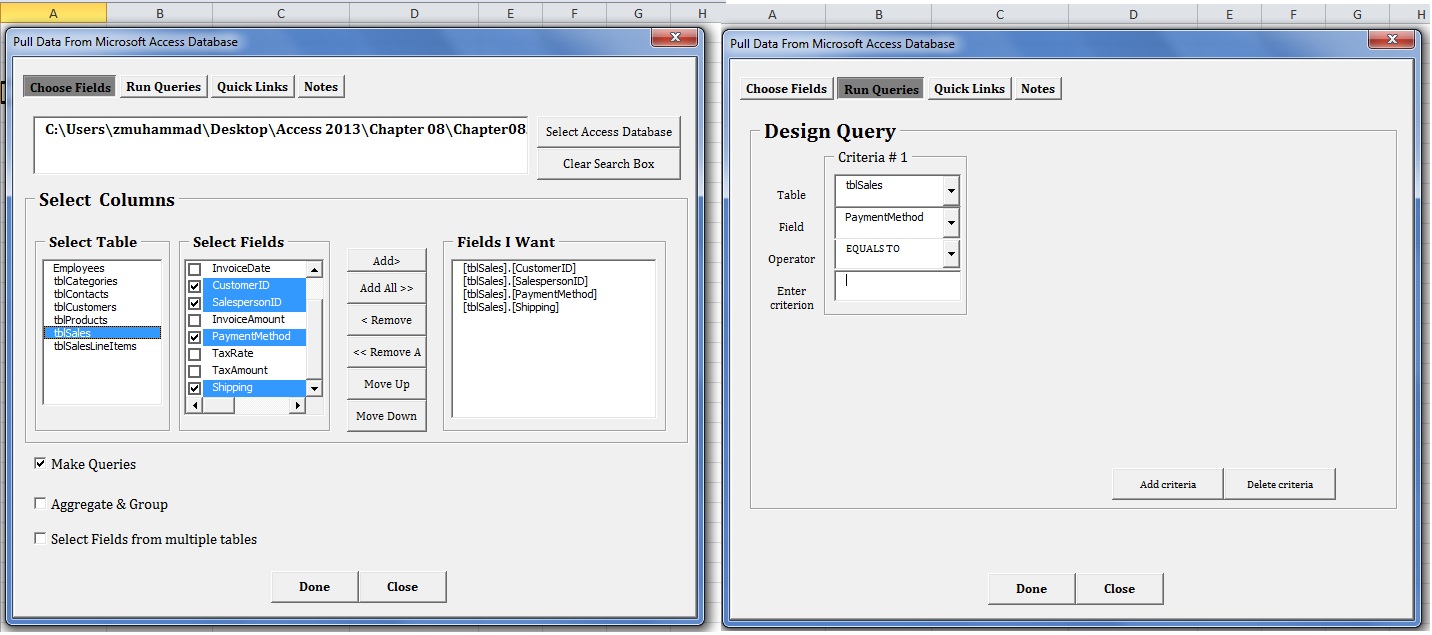Uncheck the PaymentMethod field checkbox

click(x=195, y=337)
